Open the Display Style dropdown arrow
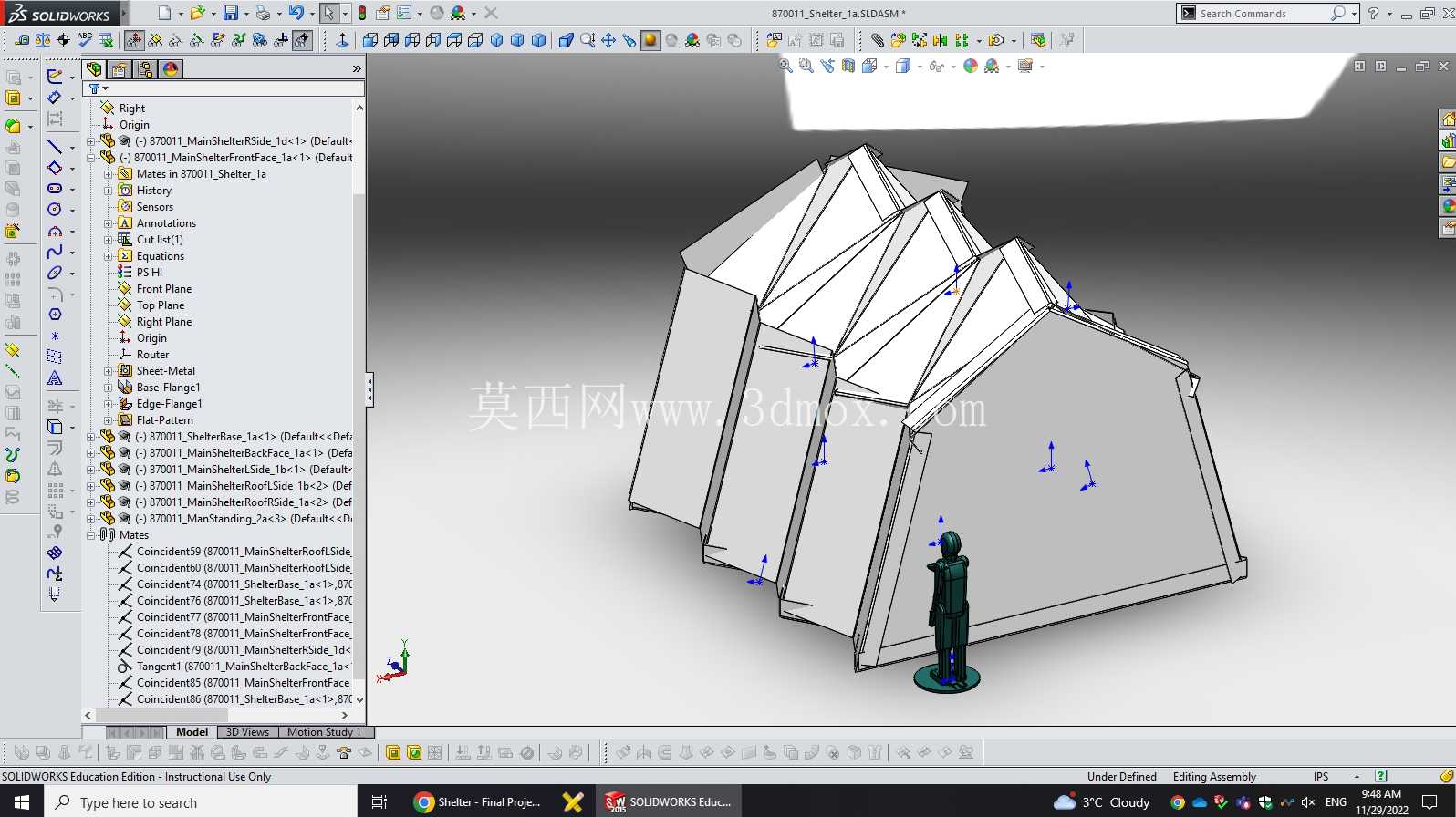The image size is (1456, 817). pyautogui.click(x=919, y=67)
